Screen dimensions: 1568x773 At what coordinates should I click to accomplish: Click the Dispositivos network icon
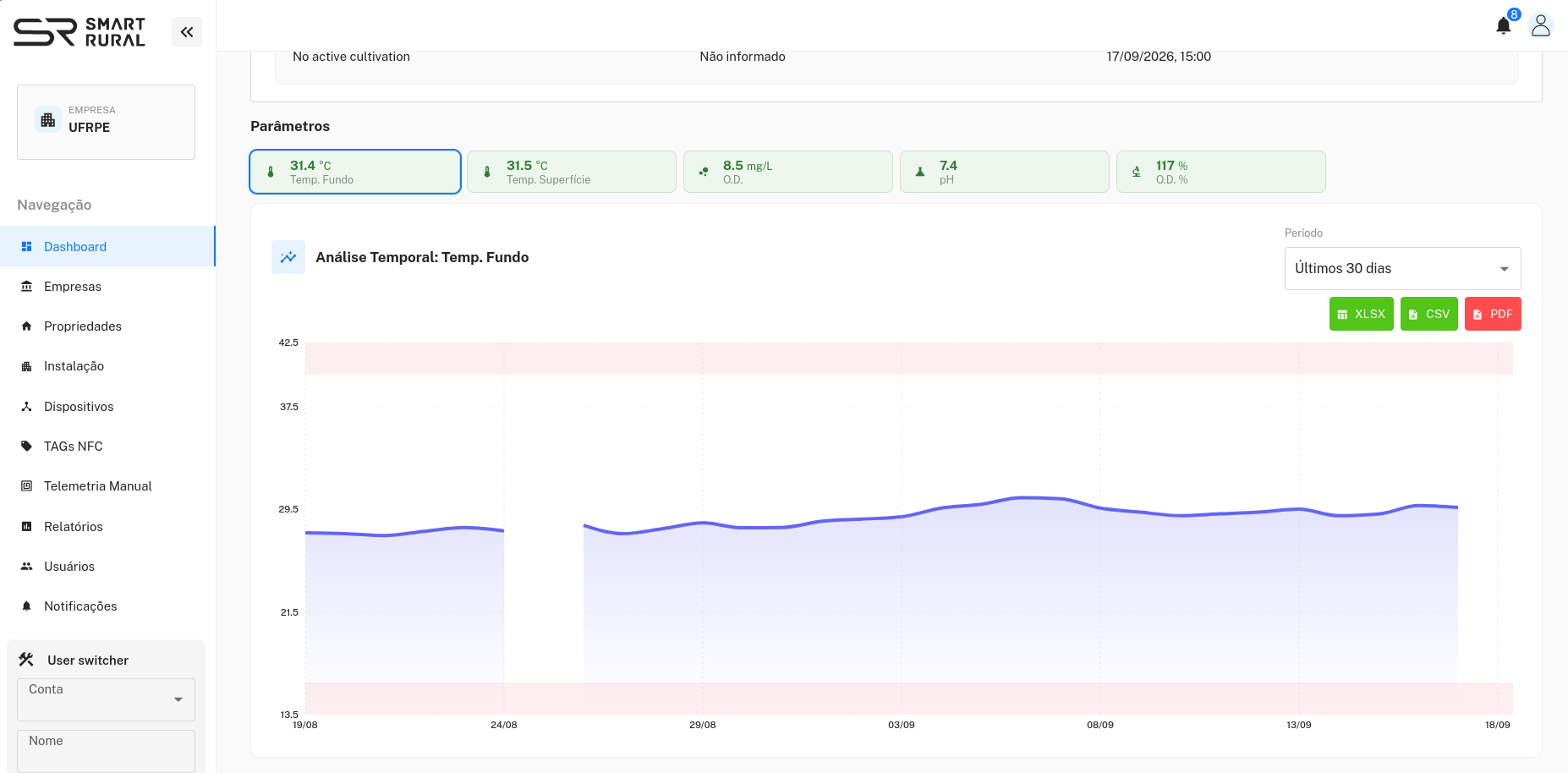point(26,407)
